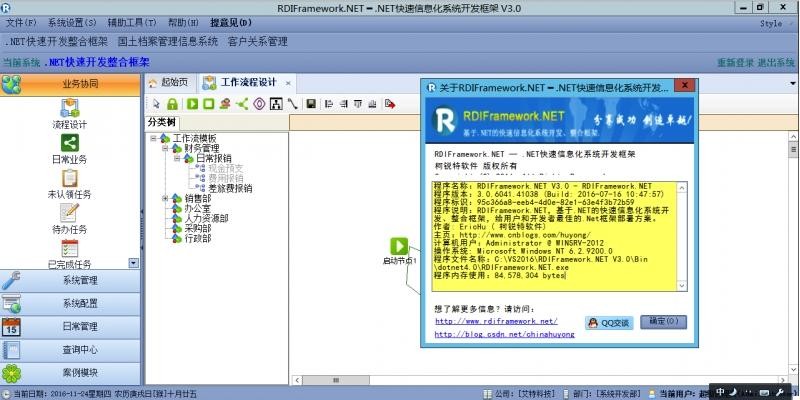Open the 提意见(D) menu
The width and height of the screenshot is (800, 400).
[231, 23]
